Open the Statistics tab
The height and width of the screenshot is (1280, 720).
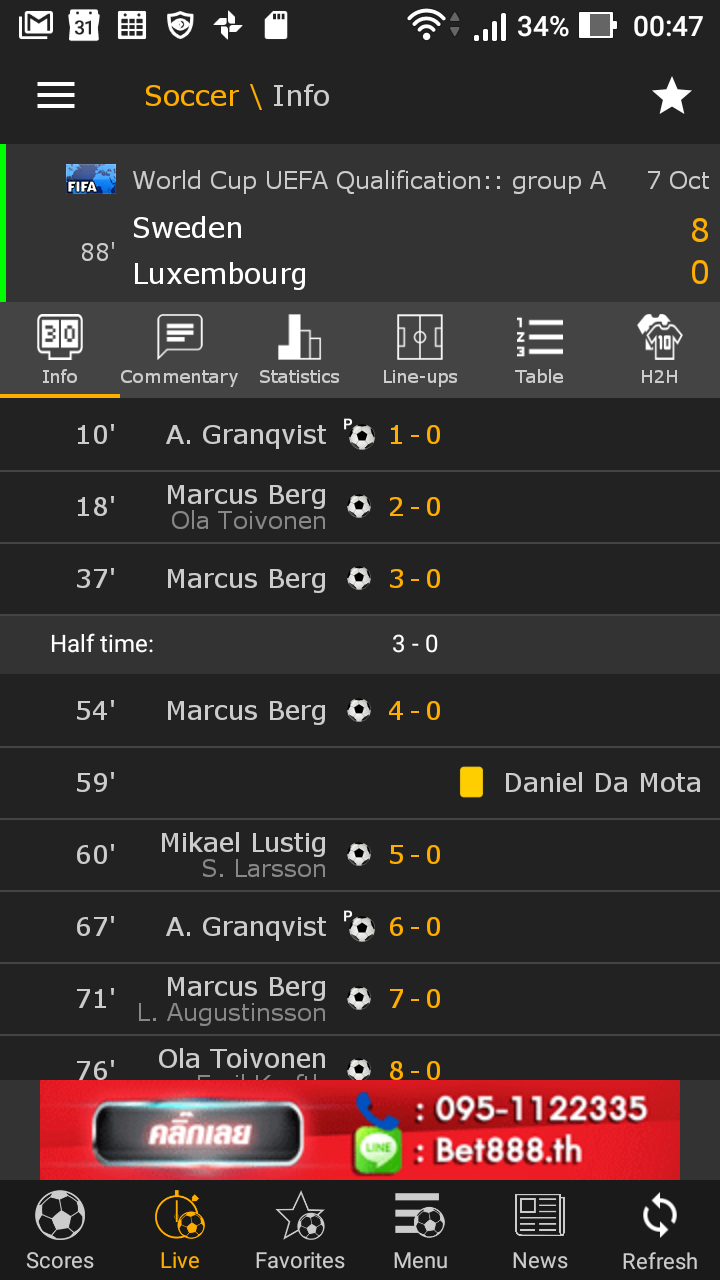[299, 350]
